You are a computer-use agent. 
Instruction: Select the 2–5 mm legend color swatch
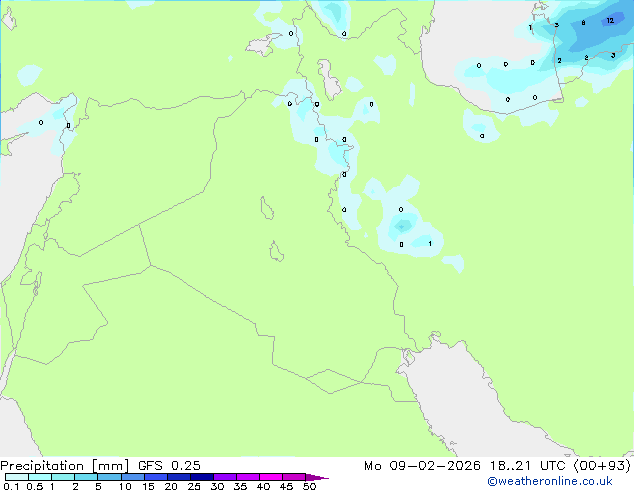tap(86, 477)
